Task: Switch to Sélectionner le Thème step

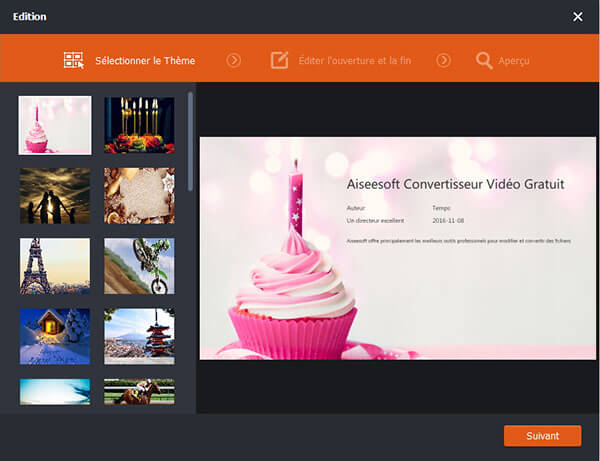Action: tap(144, 61)
